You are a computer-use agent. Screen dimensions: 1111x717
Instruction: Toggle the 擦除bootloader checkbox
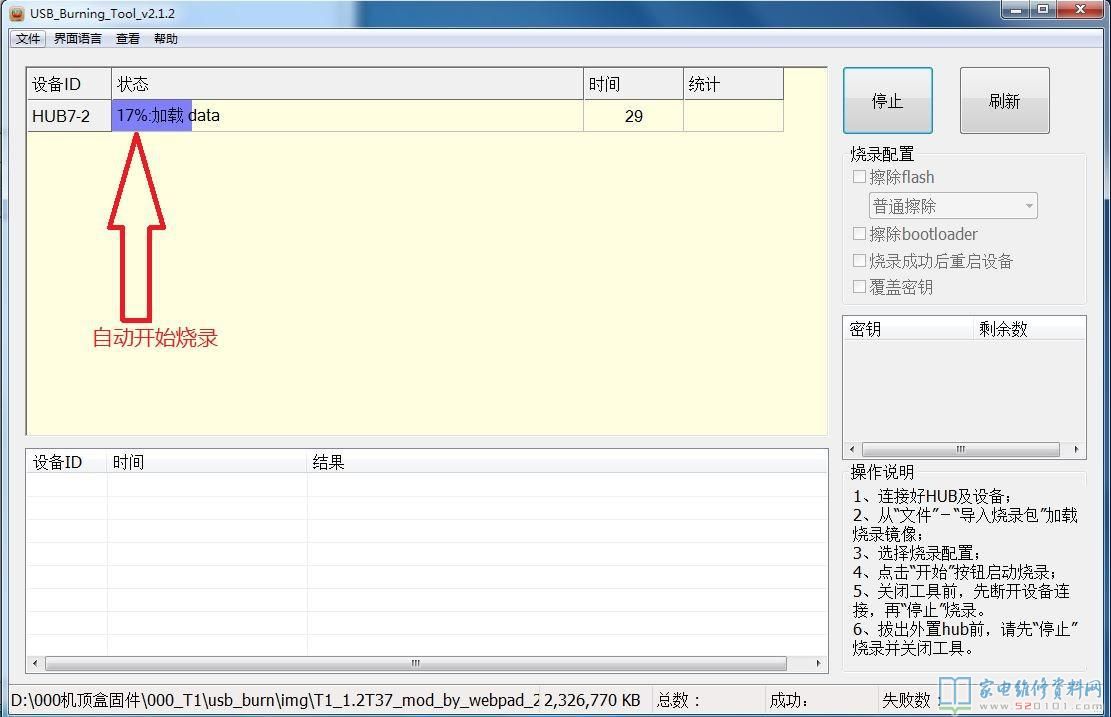pos(859,234)
